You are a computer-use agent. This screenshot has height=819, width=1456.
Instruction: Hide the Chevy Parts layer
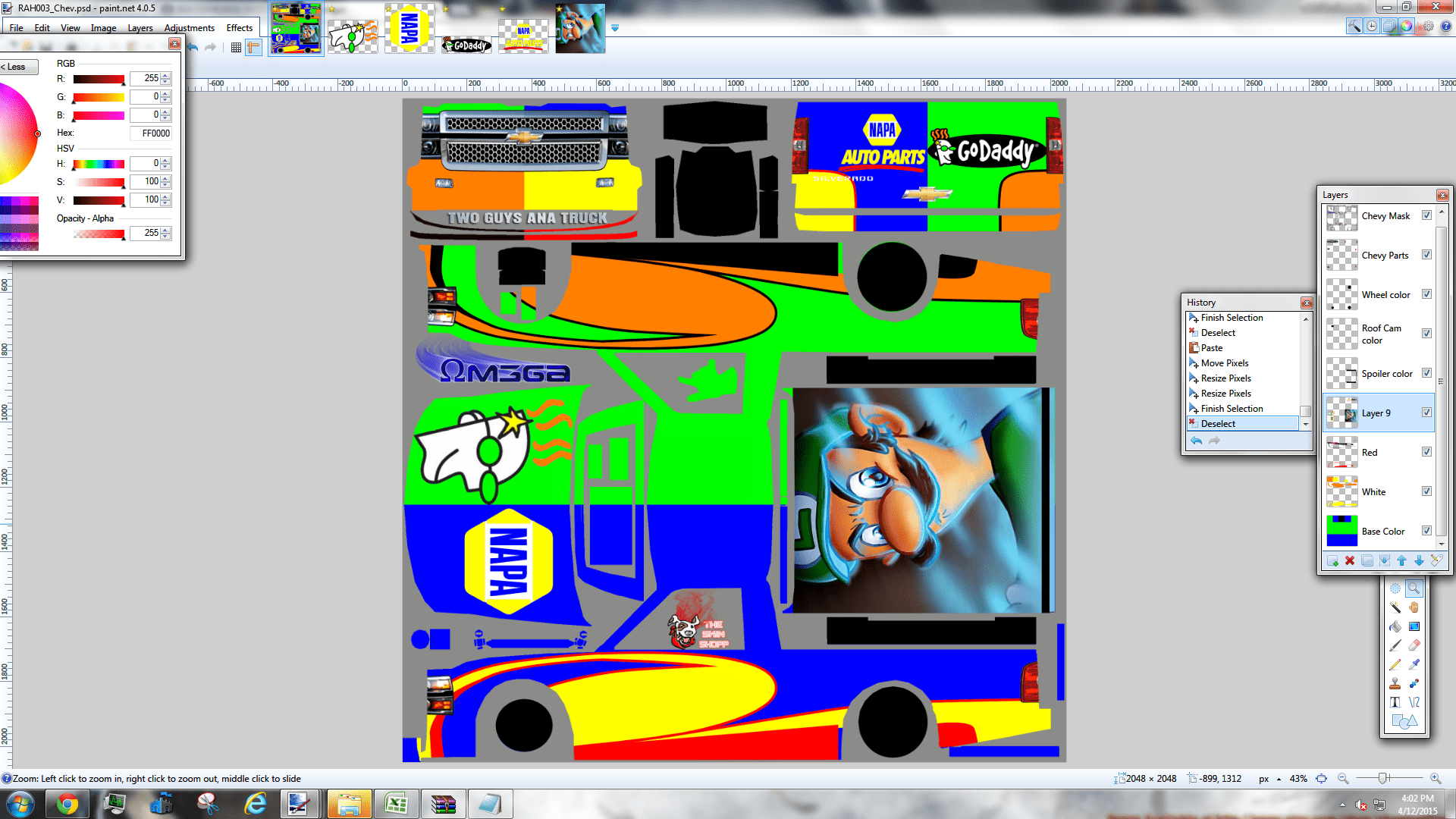(x=1426, y=255)
